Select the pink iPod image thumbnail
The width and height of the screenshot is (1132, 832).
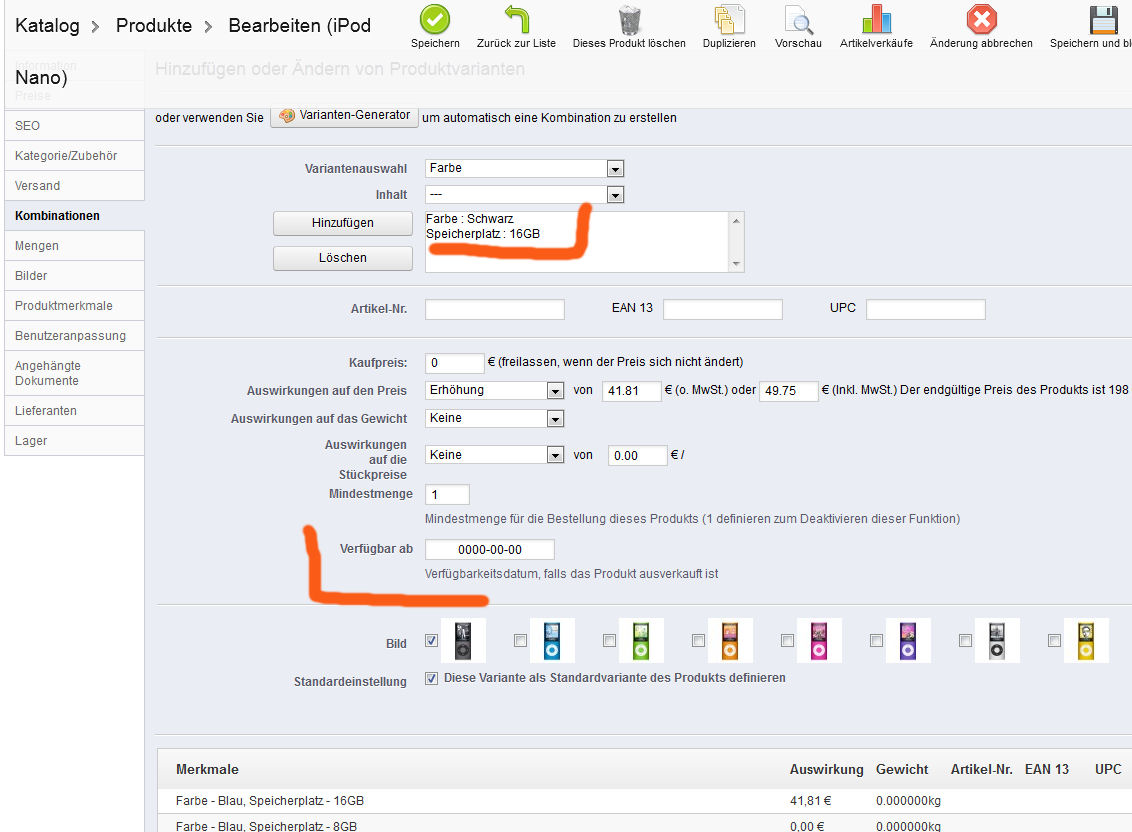(x=819, y=641)
